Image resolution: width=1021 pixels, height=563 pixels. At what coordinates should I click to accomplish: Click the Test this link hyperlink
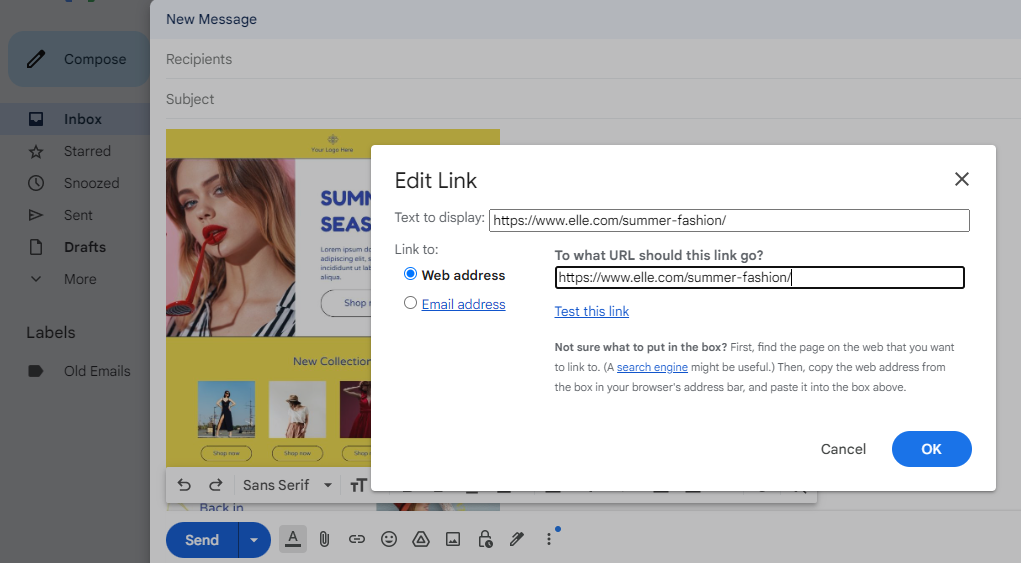[x=591, y=311]
